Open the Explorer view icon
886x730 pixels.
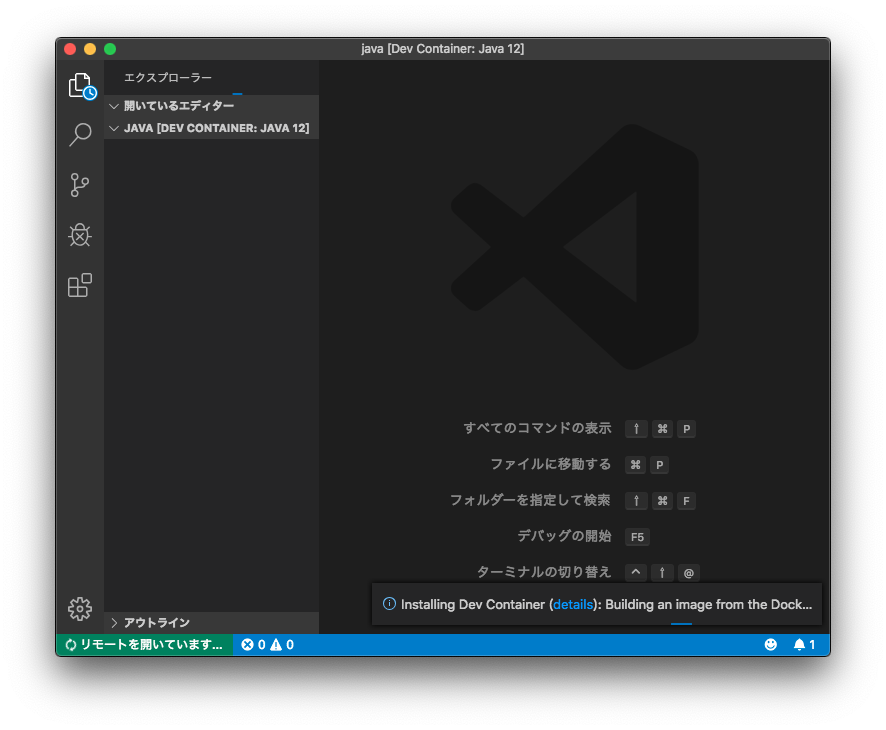click(80, 86)
